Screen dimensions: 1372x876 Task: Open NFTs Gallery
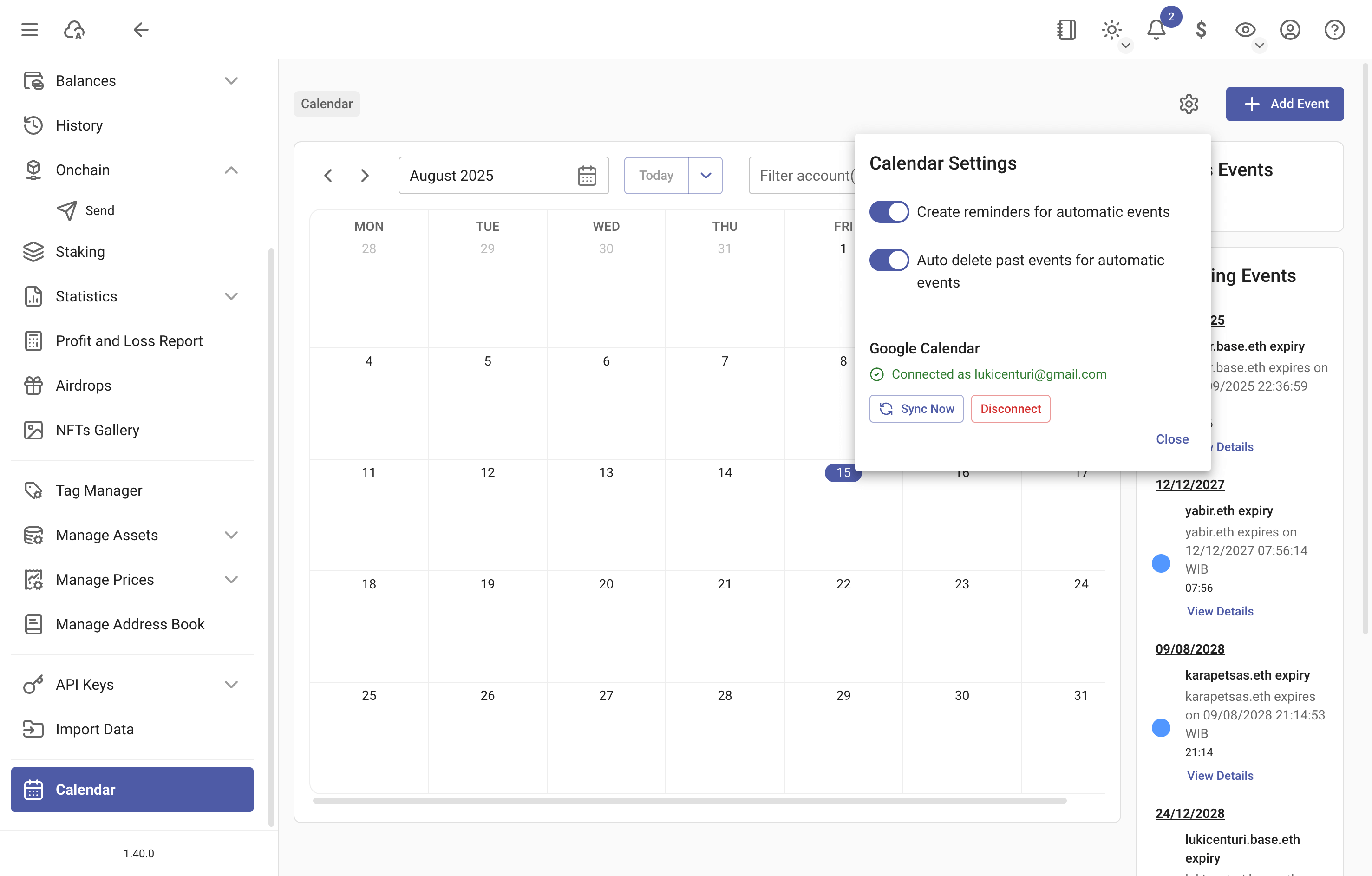[132, 430]
